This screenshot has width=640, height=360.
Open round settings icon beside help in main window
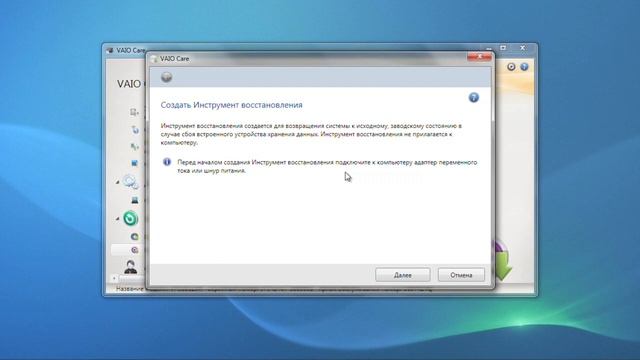511,67
